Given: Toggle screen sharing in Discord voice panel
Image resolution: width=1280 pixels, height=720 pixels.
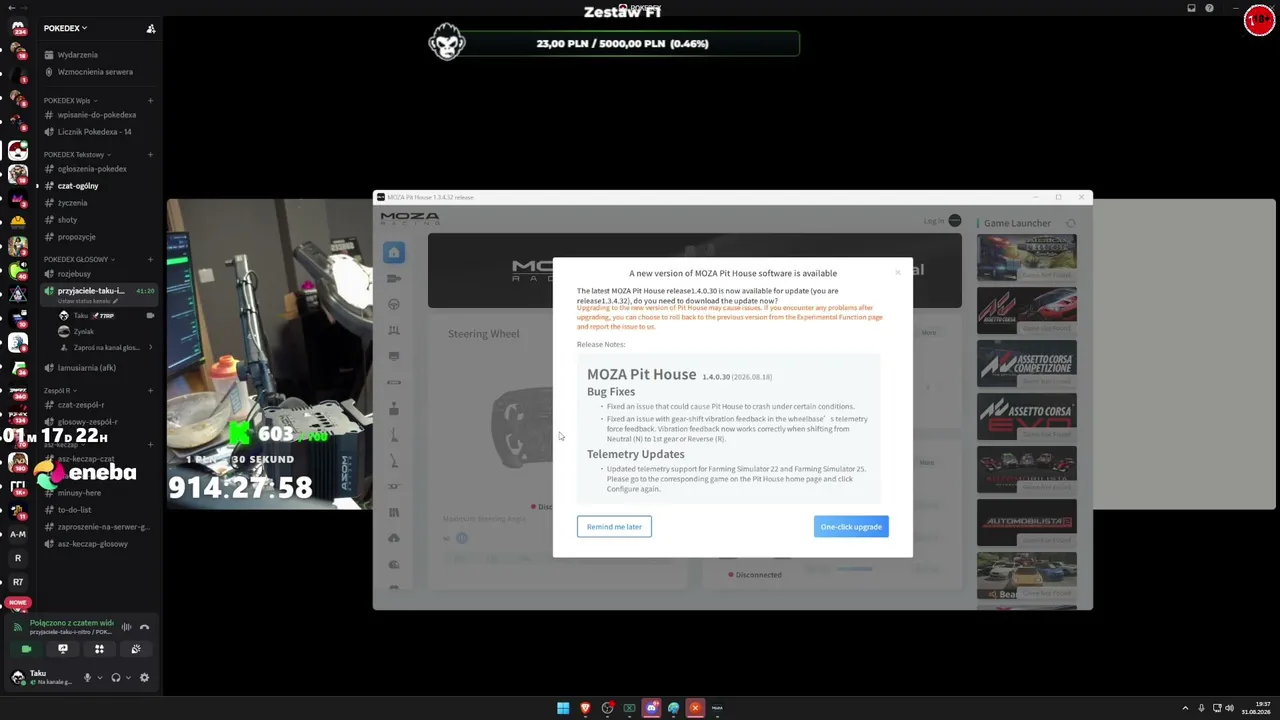Looking at the screenshot, I should [63, 649].
